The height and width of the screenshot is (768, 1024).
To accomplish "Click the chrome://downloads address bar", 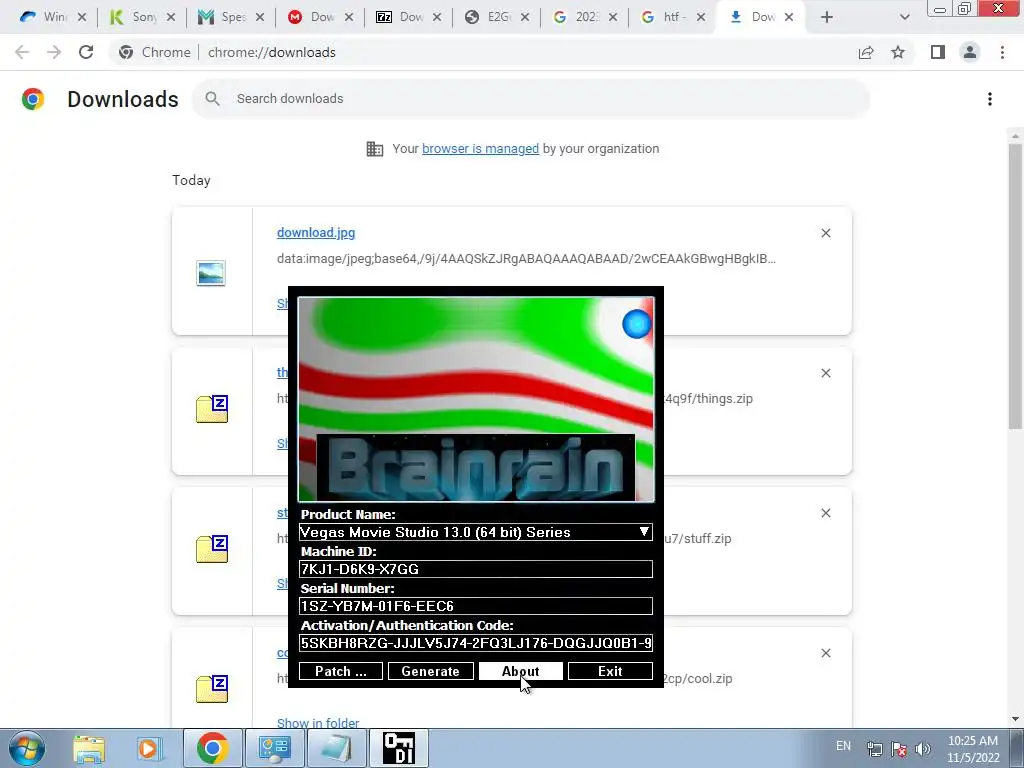I will [x=272, y=52].
